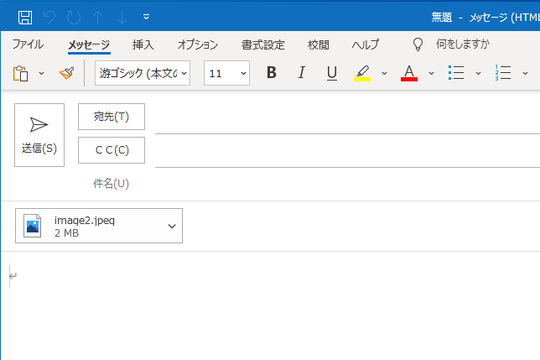The height and width of the screenshot is (360, 540).
Task: Toggle numbered list
Action: pyautogui.click(x=503, y=73)
